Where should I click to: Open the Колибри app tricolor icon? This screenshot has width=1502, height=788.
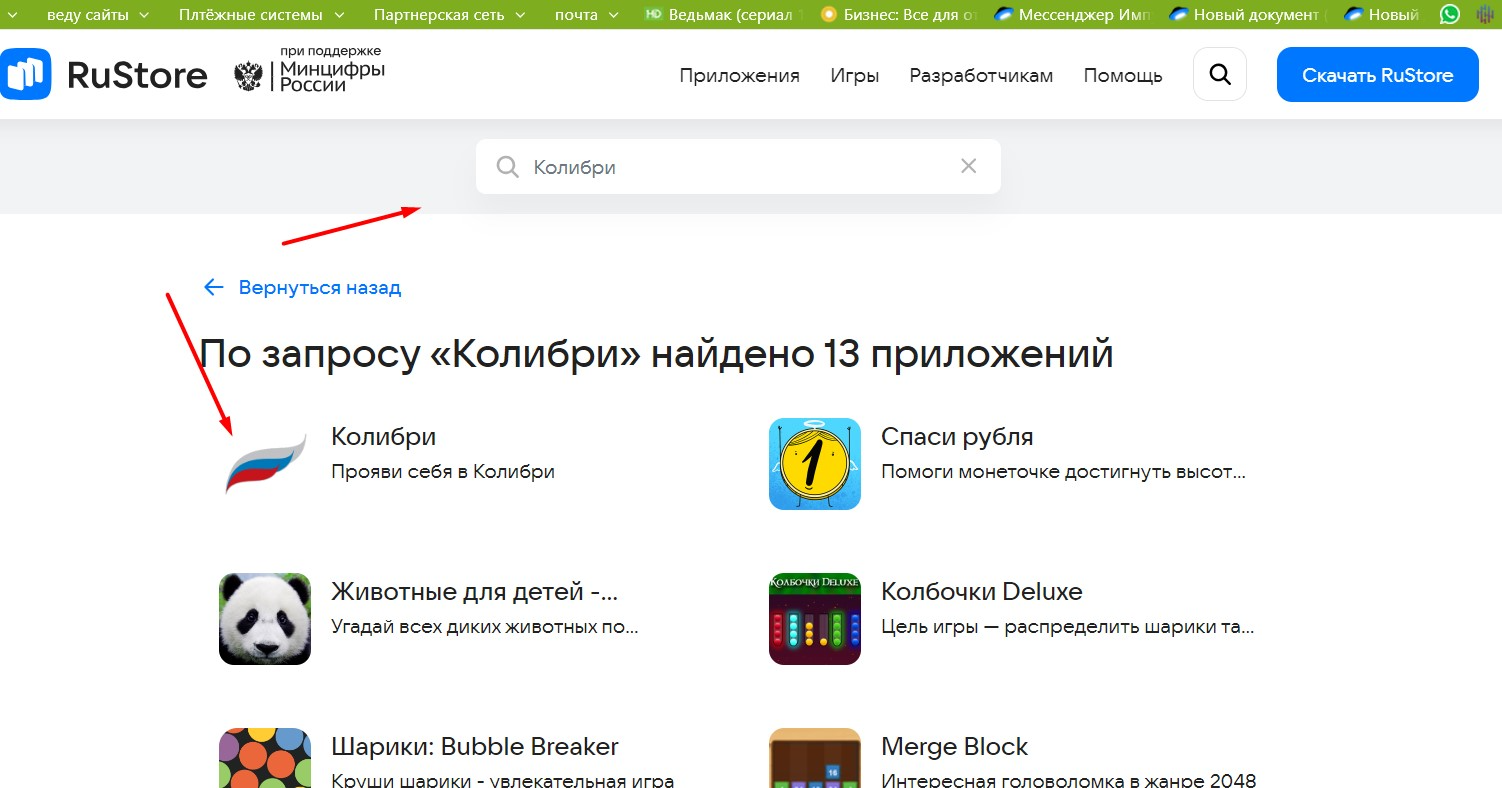[x=265, y=464]
